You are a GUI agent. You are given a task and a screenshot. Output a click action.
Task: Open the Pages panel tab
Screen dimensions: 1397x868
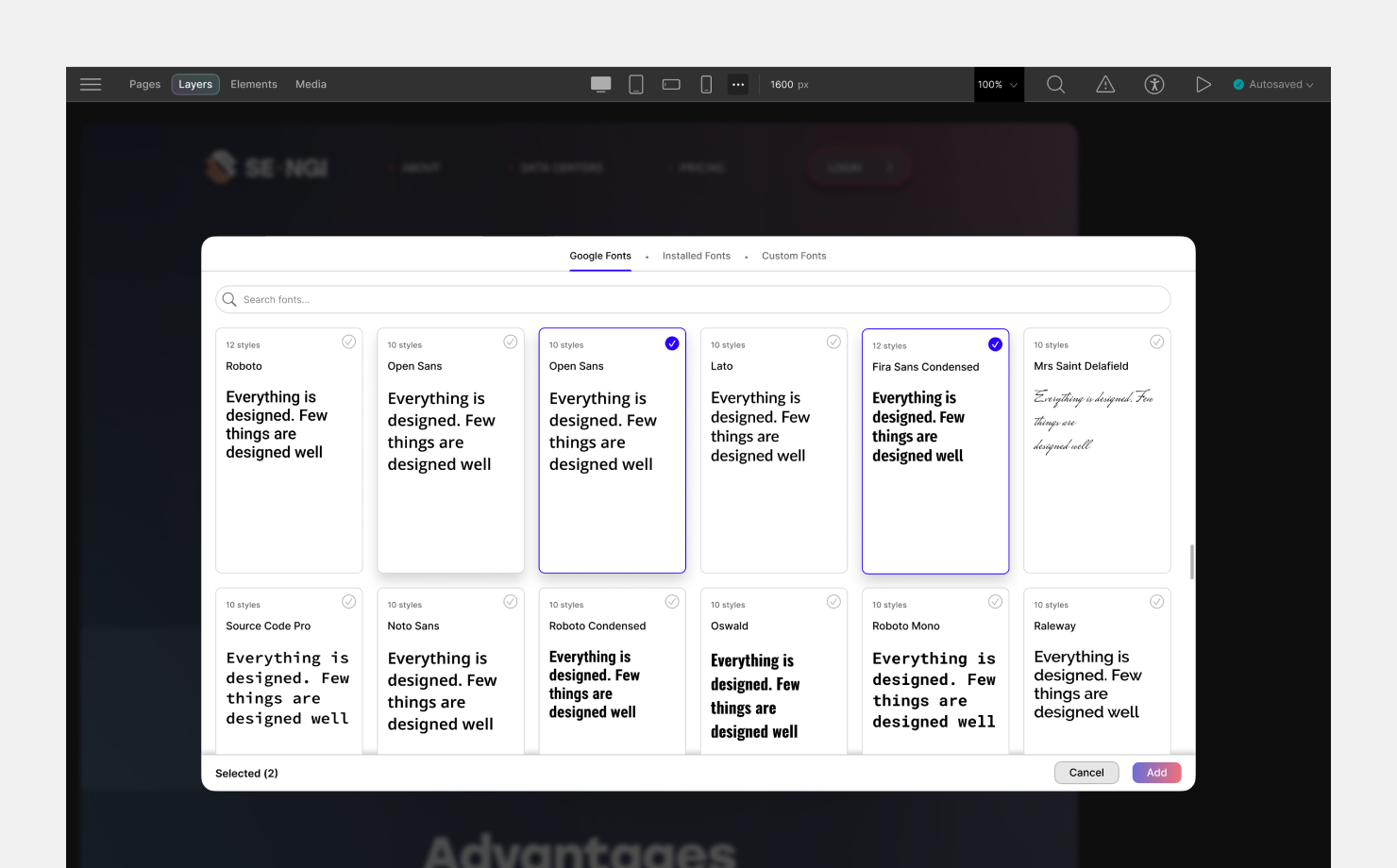144,84
